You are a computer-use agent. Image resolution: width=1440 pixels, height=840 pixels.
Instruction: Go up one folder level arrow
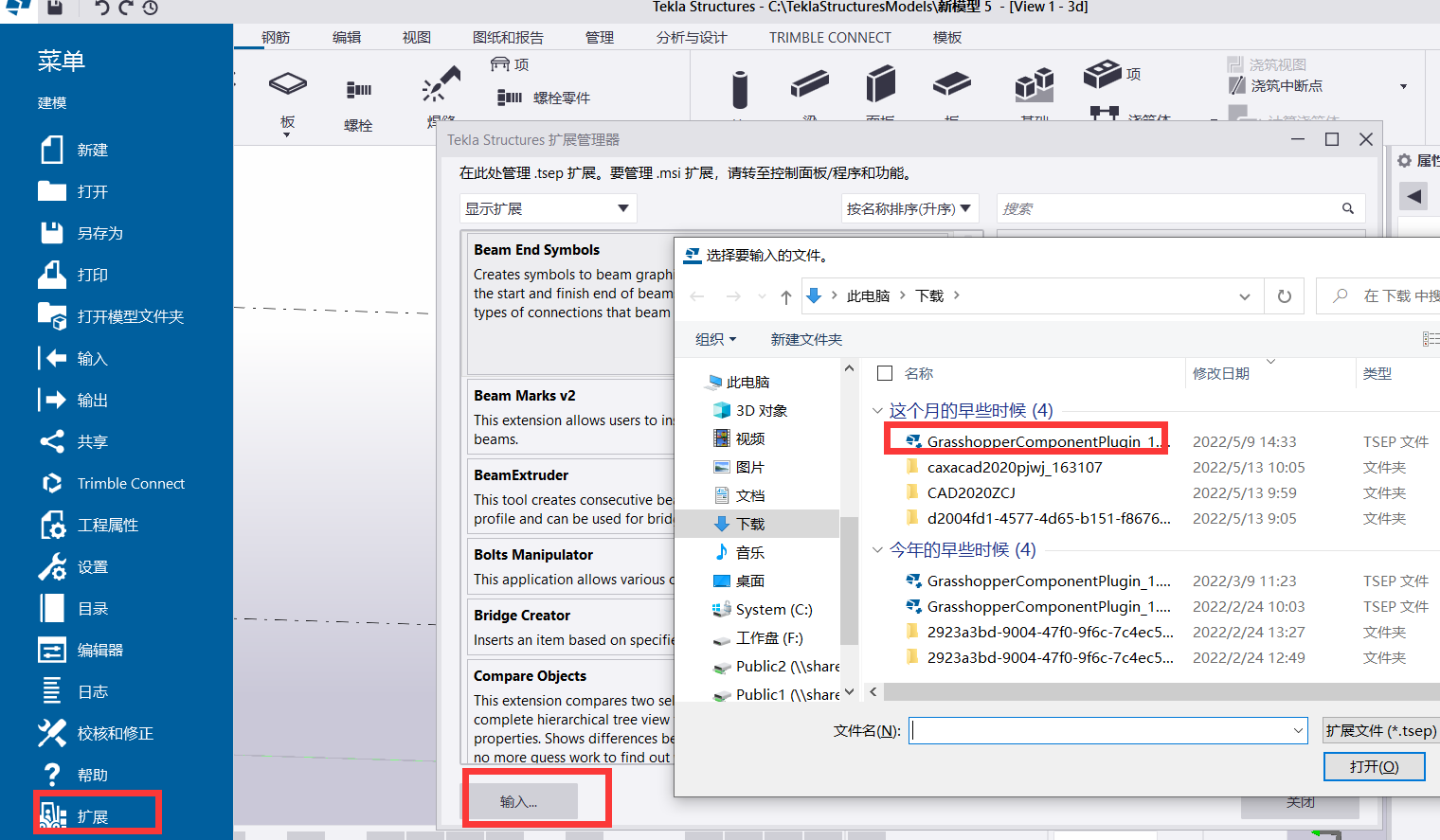pyautogui.click(x=786, y=296)
